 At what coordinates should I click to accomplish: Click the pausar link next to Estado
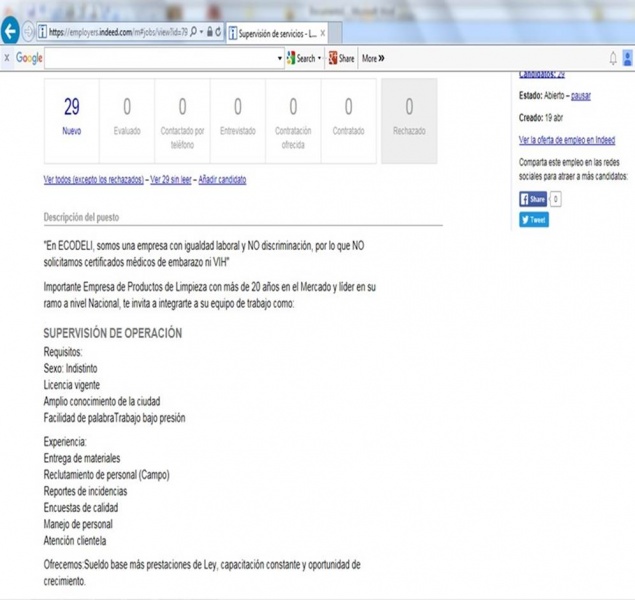[581, 96]
